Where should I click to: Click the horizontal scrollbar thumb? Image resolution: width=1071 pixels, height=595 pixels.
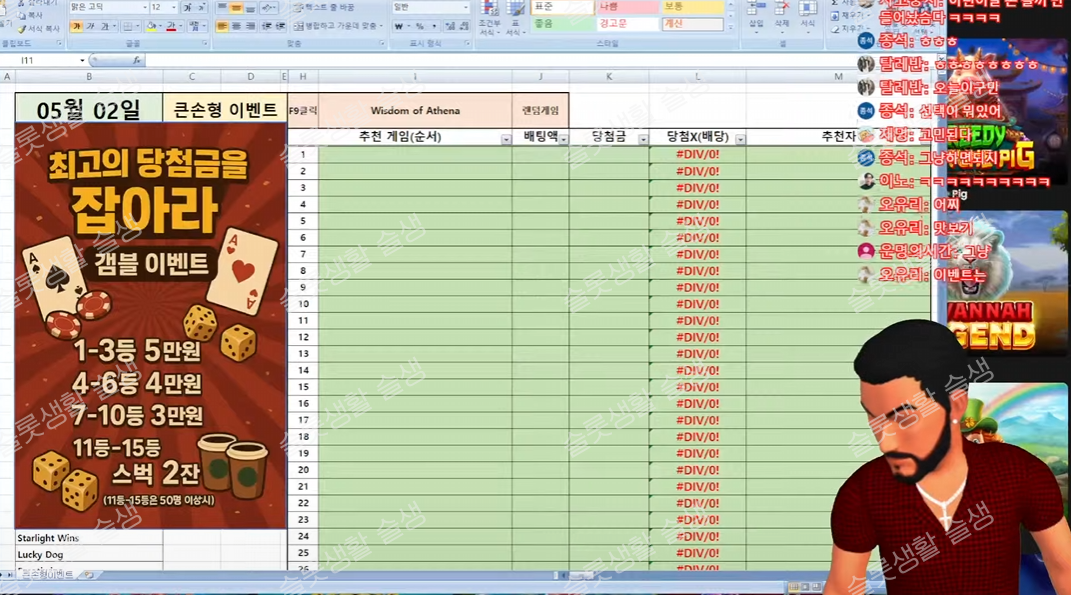pos(581,576)
